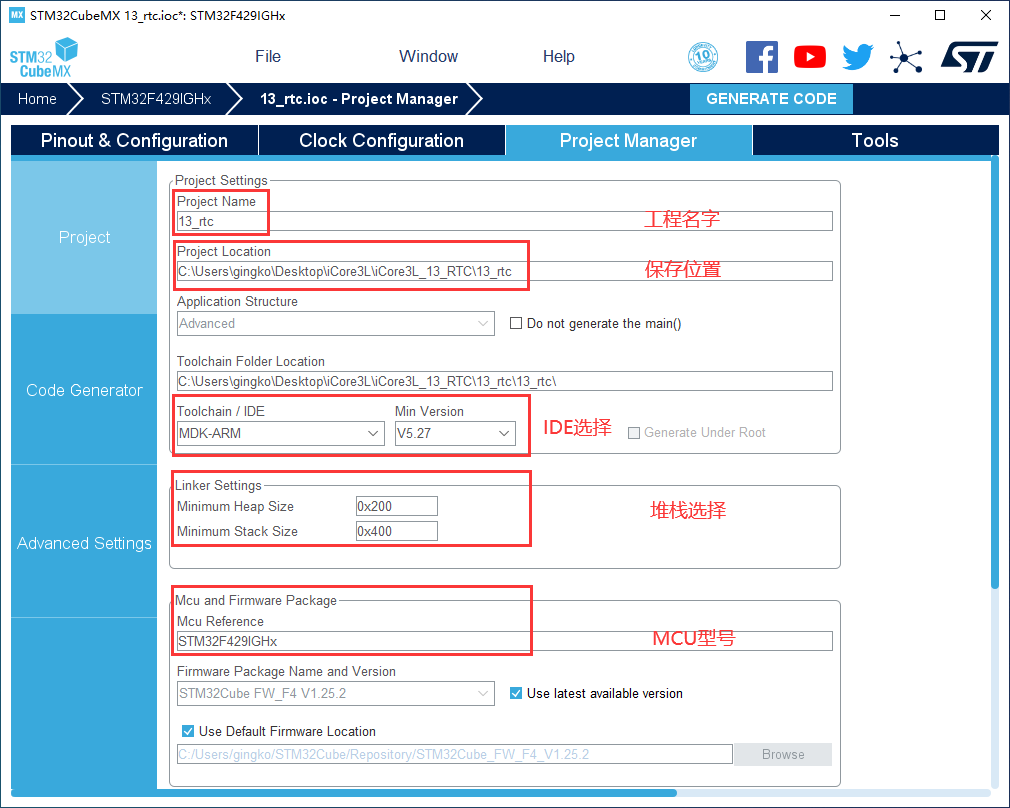Toggle Do not generate the main() checkbox
1010x808 pixels.
pyautogui.click(x=516, y=323)
